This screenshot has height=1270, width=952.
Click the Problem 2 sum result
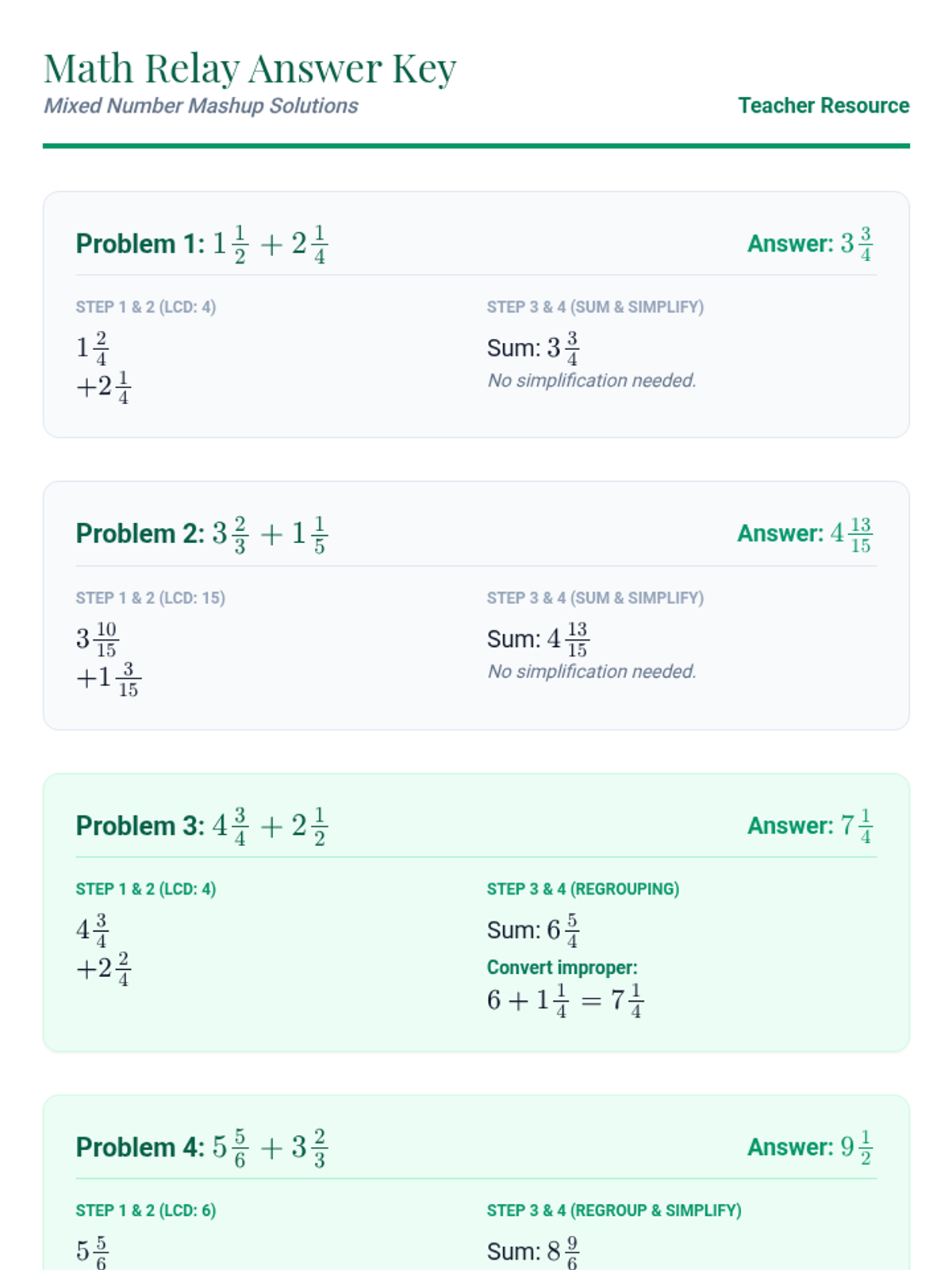(538, 639)
